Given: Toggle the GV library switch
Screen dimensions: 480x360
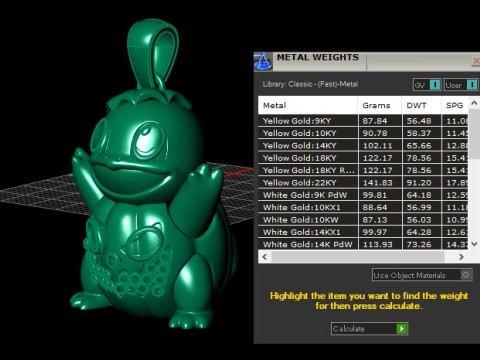Looking at the screenshot, I should 427,85.
